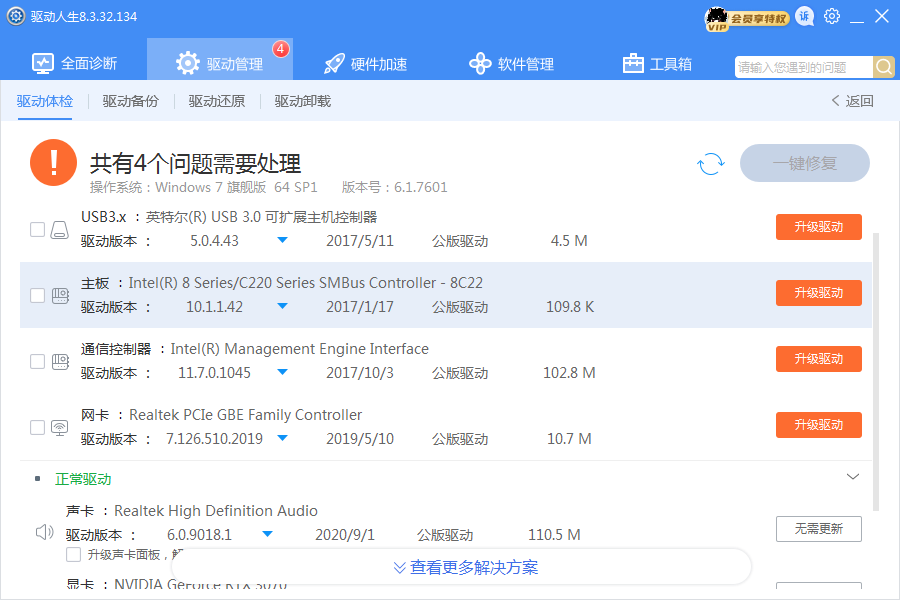Open version dropdown for 7.126.510.2019
Screen dimensions: 900x600
pos(282,438)
